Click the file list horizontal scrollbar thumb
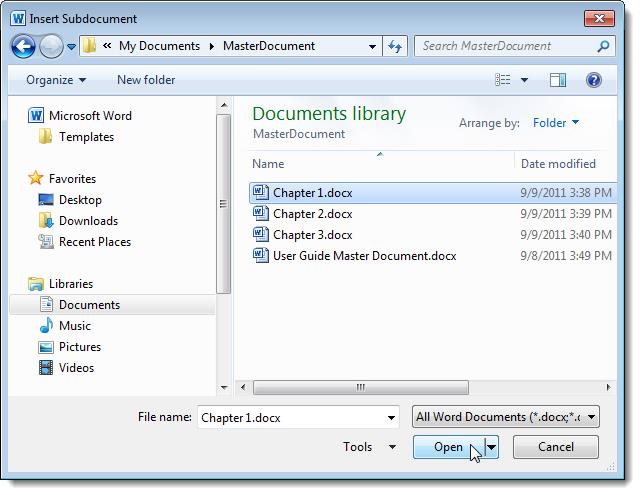Screen dimensions: 640x495 click(x=361, y=387)
